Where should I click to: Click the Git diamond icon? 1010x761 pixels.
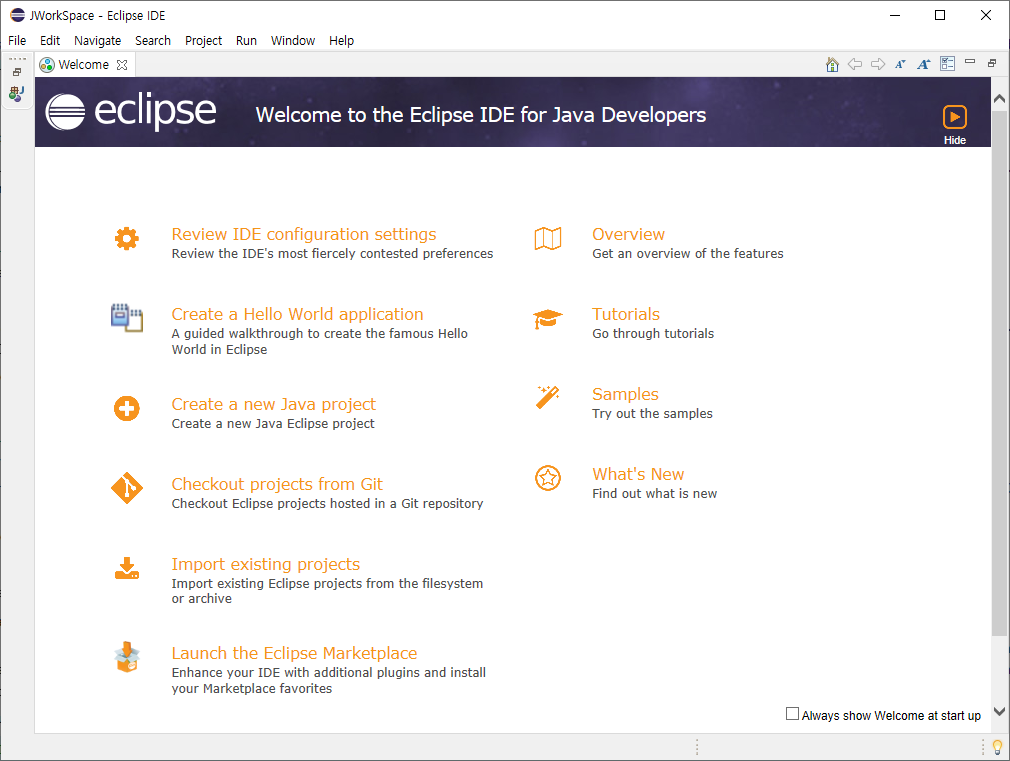pyautogui.click(x=127, y=488)
